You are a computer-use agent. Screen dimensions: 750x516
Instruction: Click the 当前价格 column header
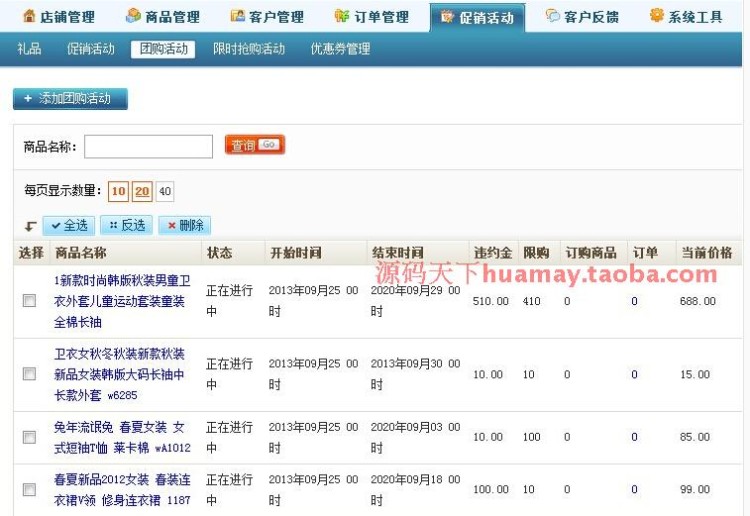click(x=706, y=253)
